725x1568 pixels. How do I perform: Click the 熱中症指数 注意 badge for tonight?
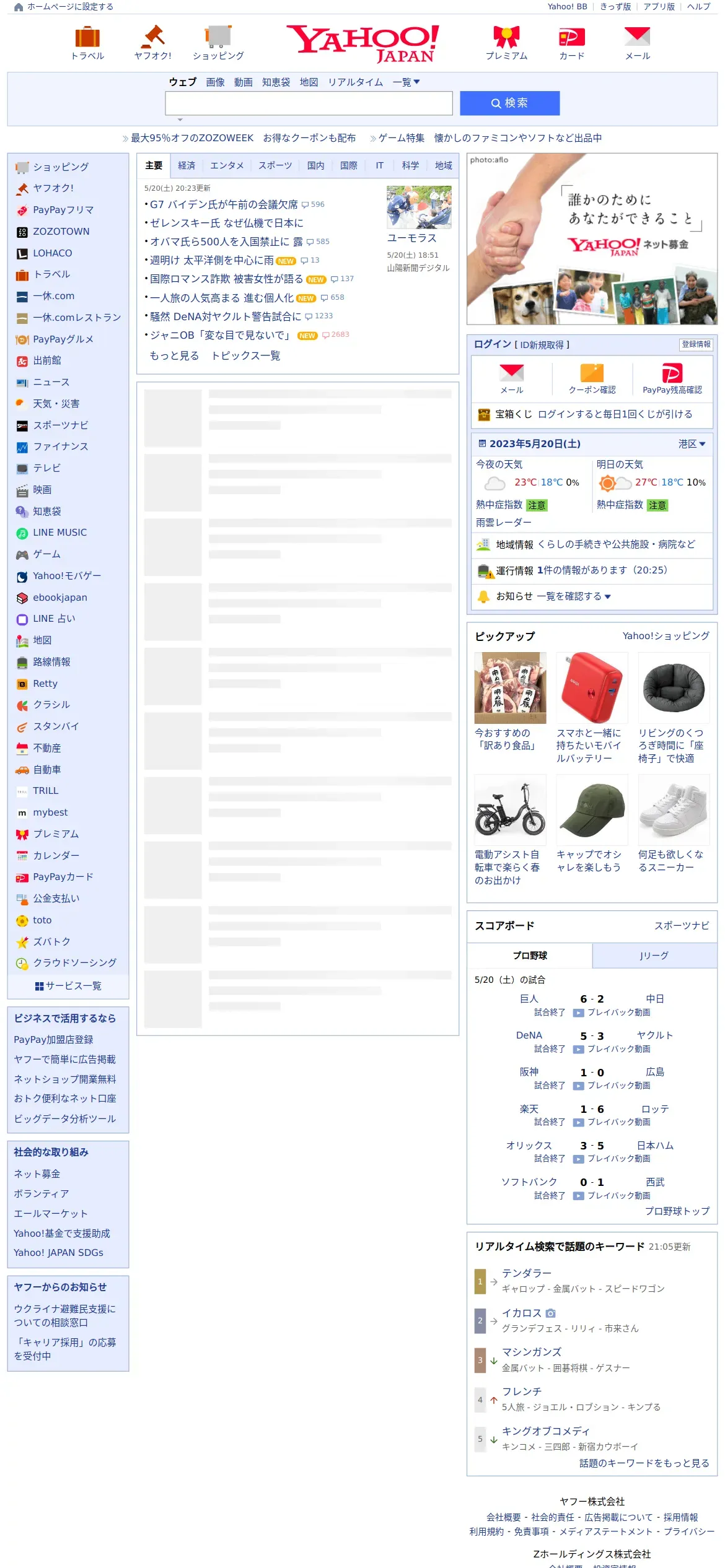537,505
